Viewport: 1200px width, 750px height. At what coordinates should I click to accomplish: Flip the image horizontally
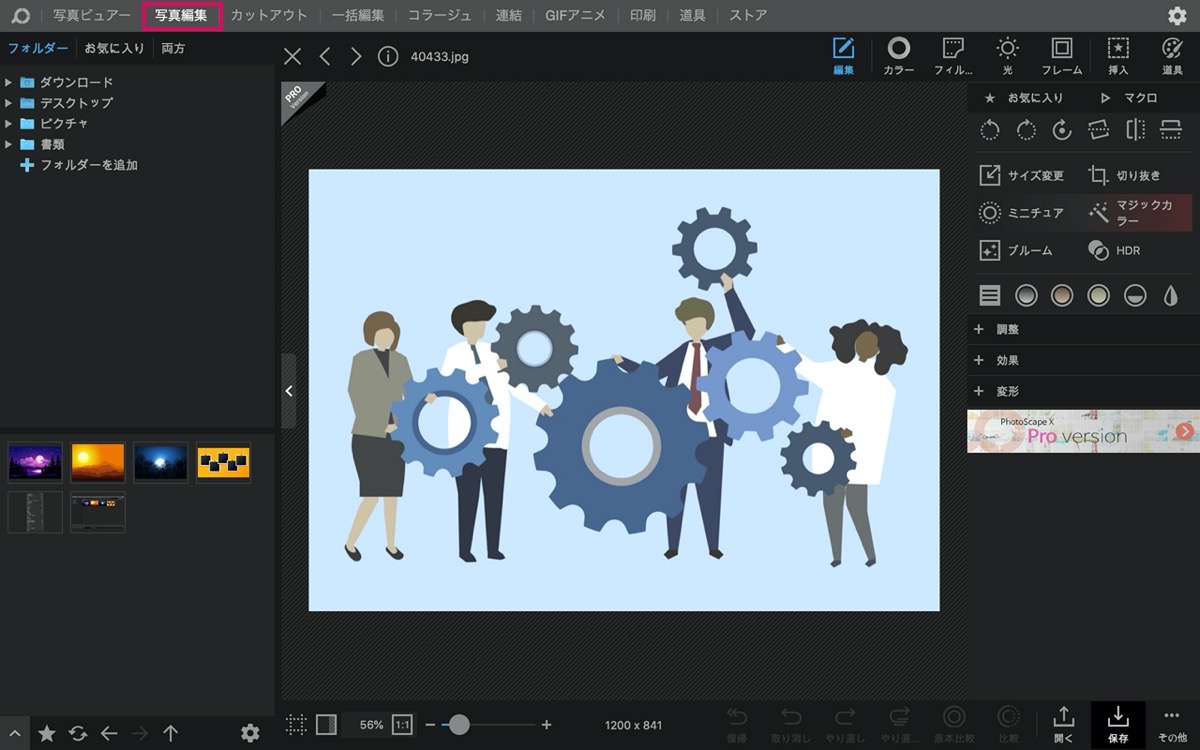1135,130
